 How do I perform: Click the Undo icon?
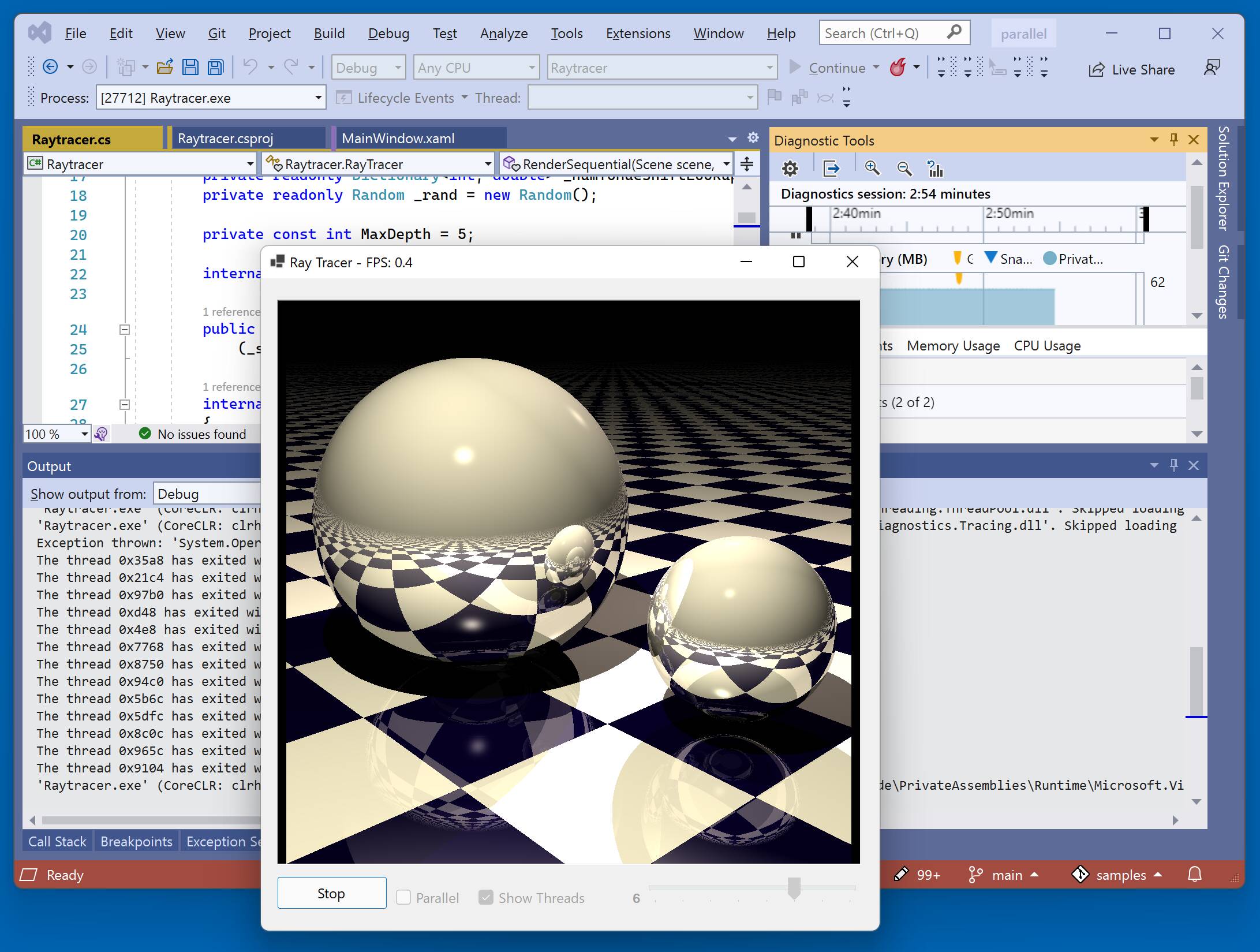click(250, 66)
